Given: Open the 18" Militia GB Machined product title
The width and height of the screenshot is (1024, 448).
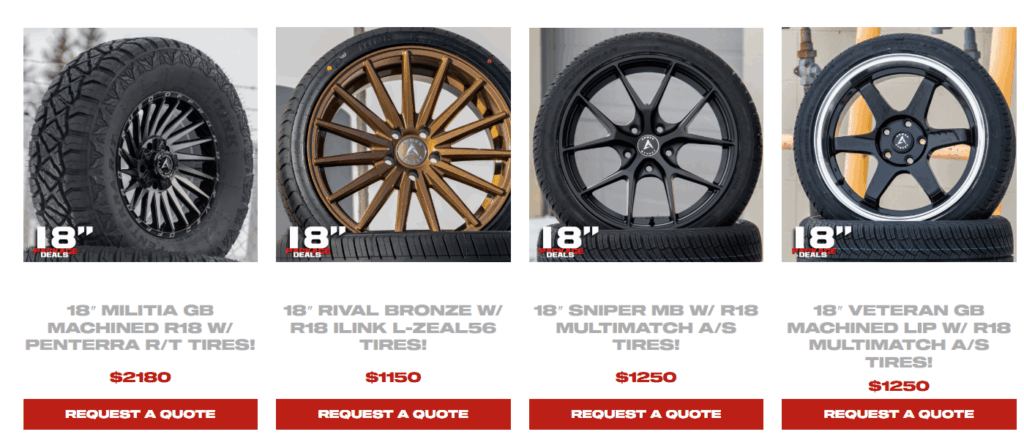Looking at the screenshot, I should point(140,327).
